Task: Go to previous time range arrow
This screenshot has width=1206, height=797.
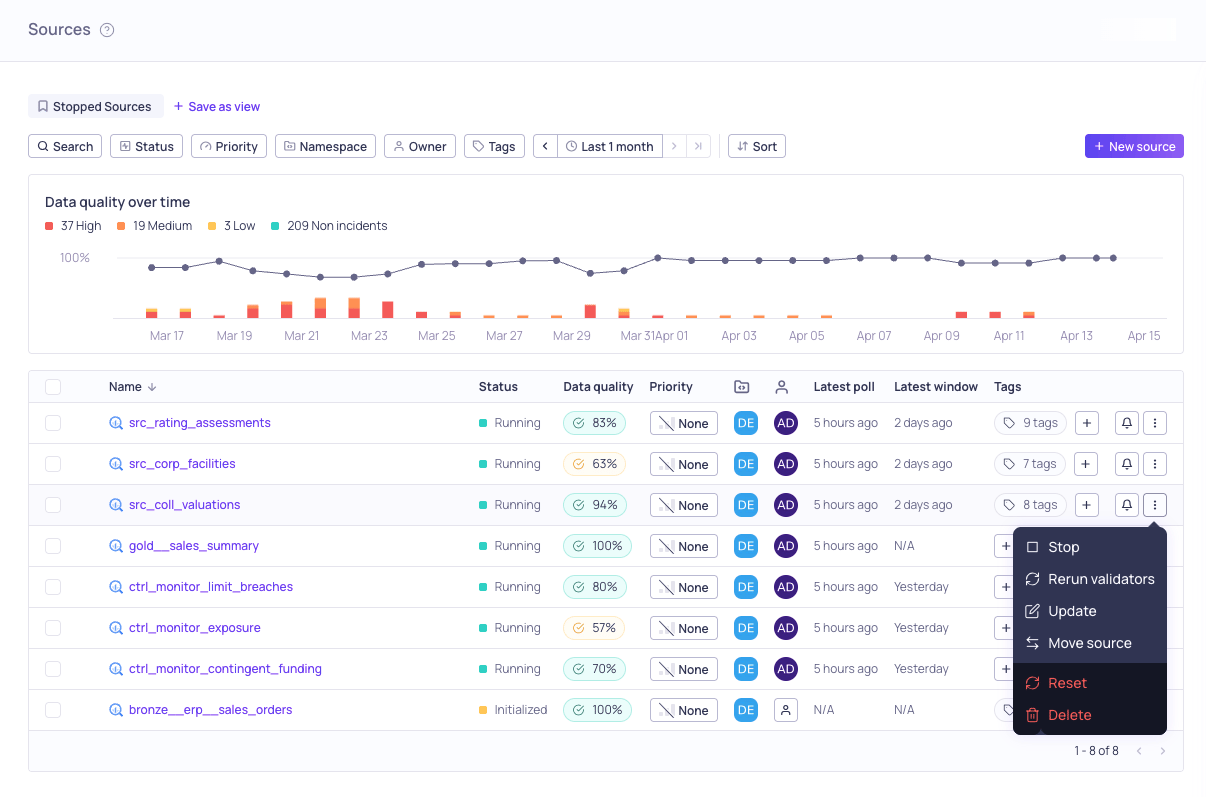Action: (545, 146)
